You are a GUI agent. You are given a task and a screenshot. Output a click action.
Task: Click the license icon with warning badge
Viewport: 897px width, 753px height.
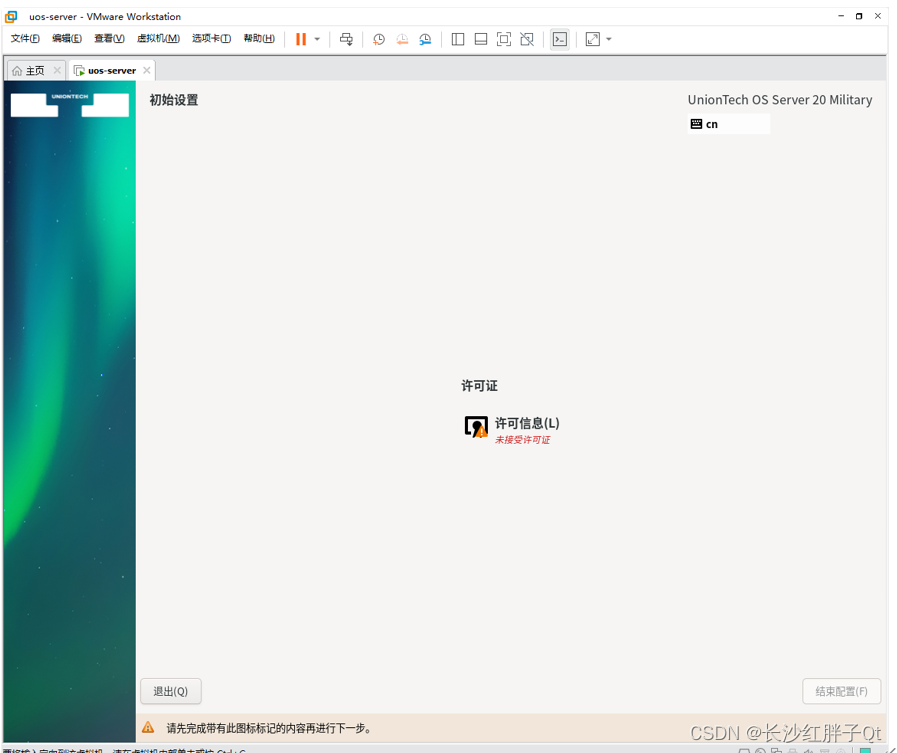[x=476, y=427]
